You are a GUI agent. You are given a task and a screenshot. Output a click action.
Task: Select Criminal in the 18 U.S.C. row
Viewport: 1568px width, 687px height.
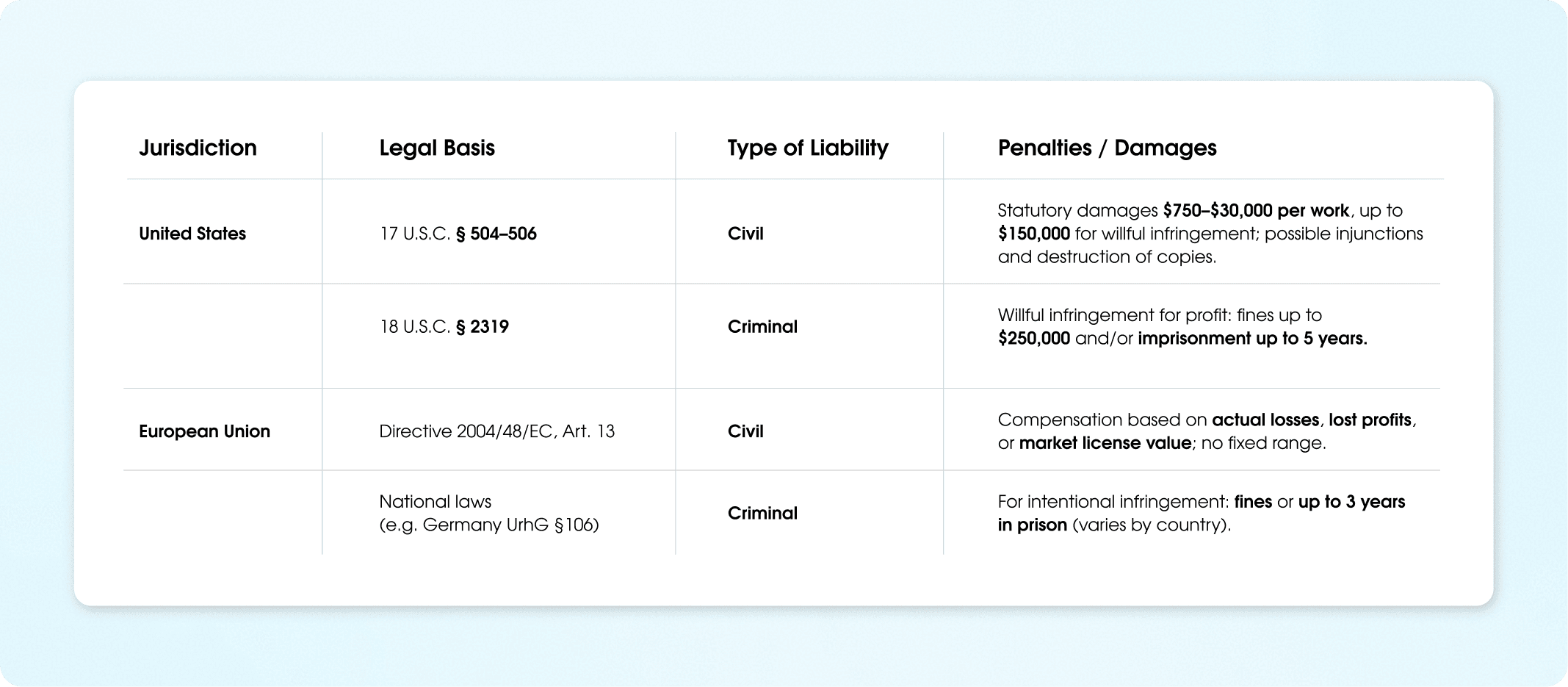762,327
